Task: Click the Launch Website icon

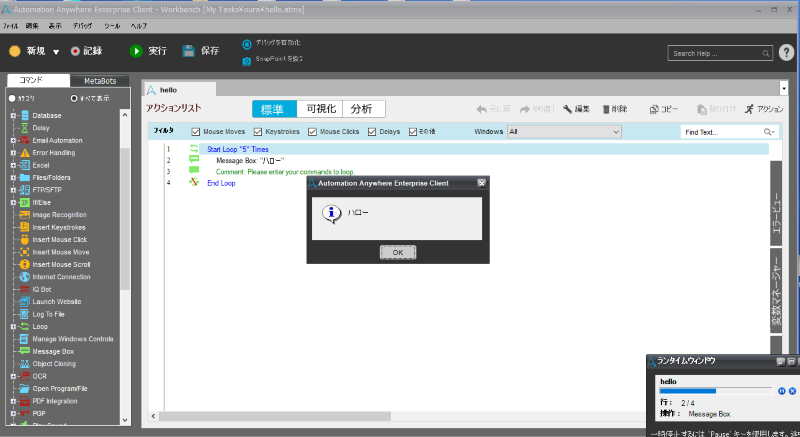Action: click(24, 302)
